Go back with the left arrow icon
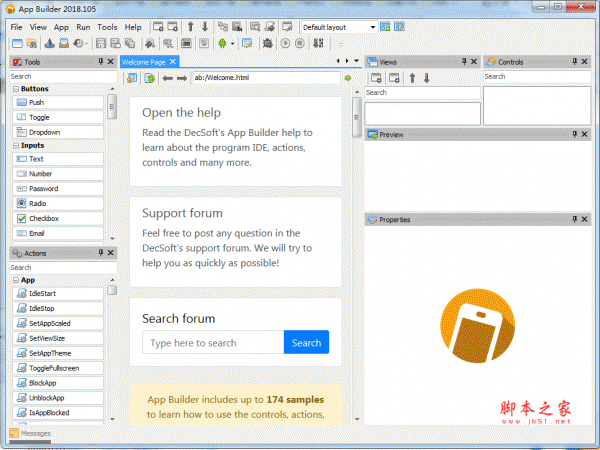 (167, 78)
